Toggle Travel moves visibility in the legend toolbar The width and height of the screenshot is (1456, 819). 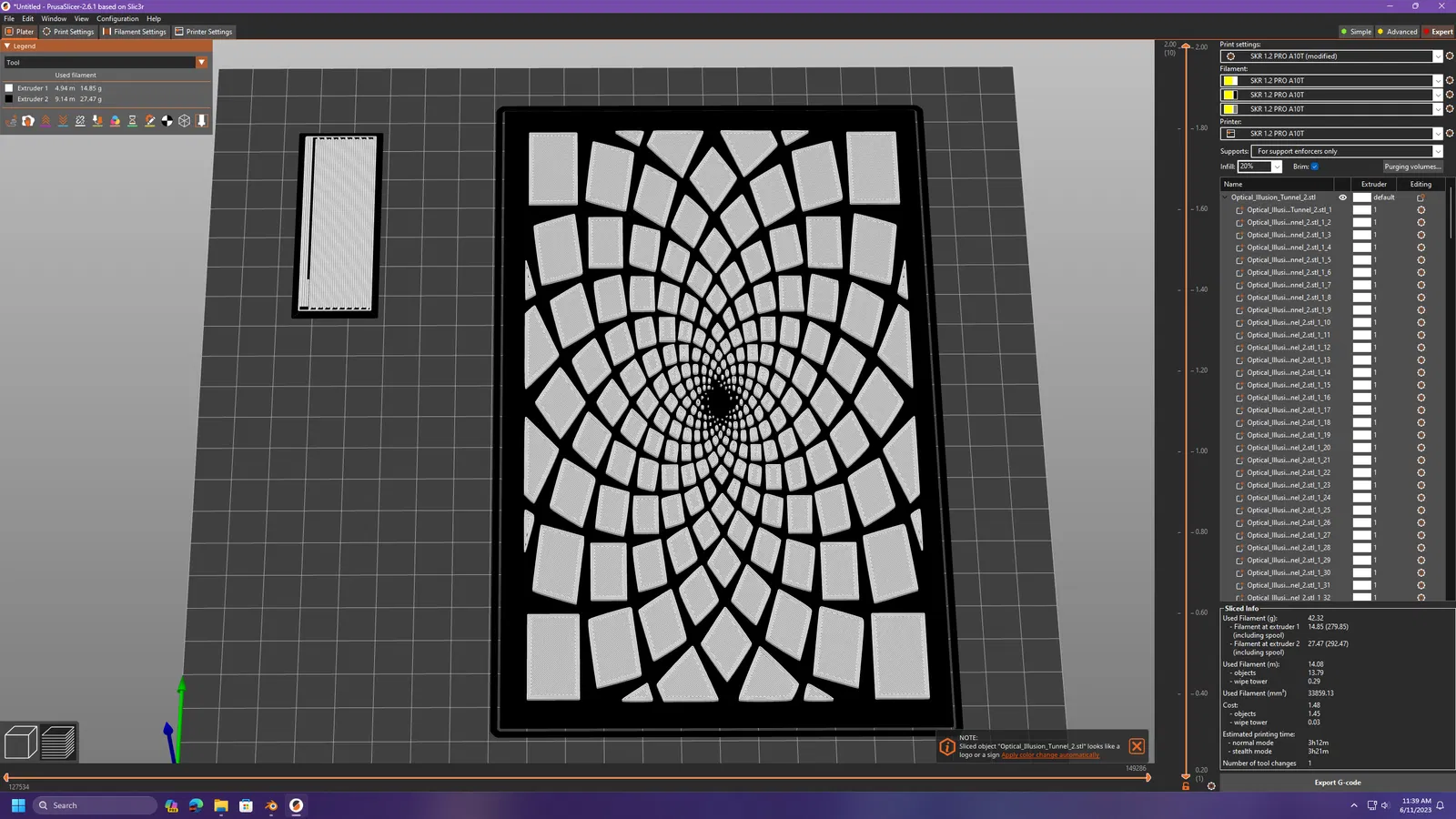pos(11,121)
